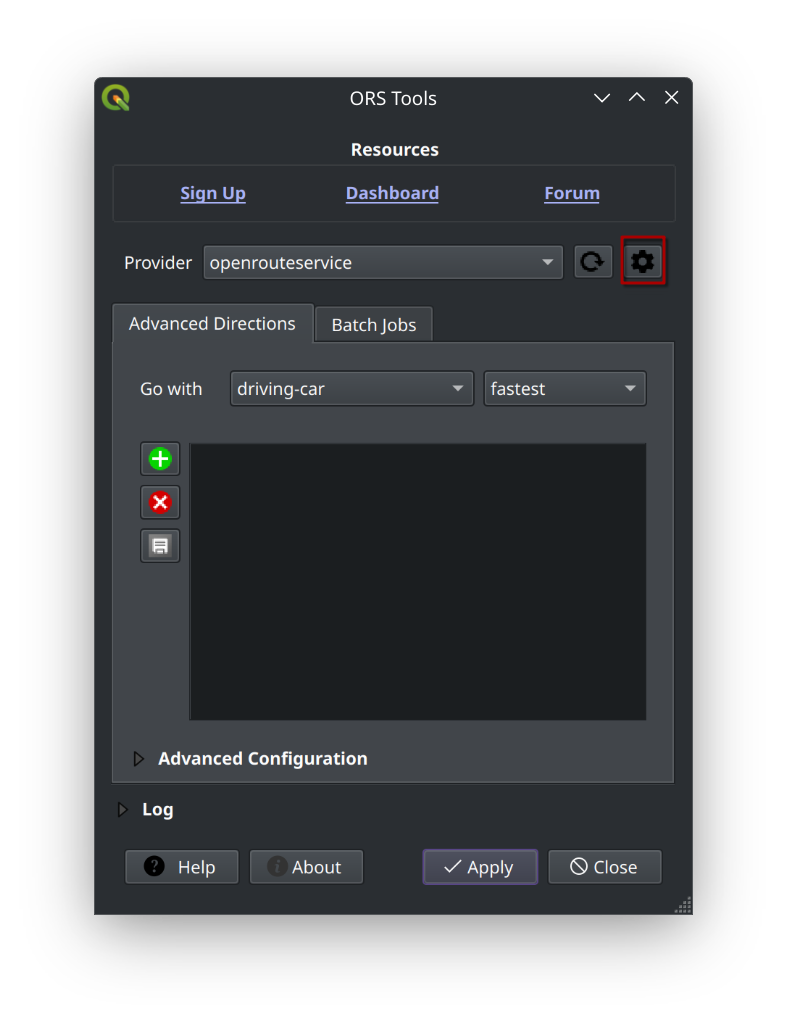Click the About button
The image size is (788, 1027).
pos(307,867)
